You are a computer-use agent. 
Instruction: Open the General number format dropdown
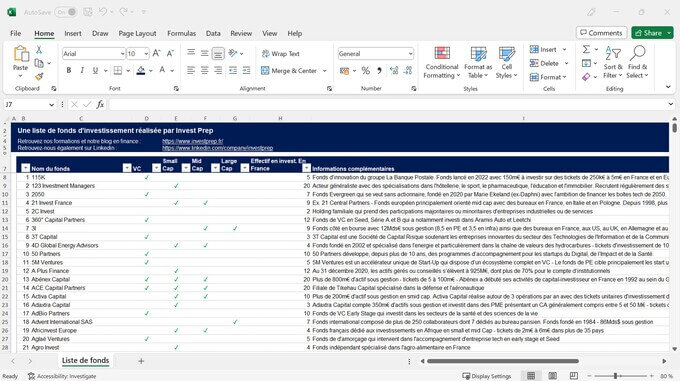coord(410,53)
